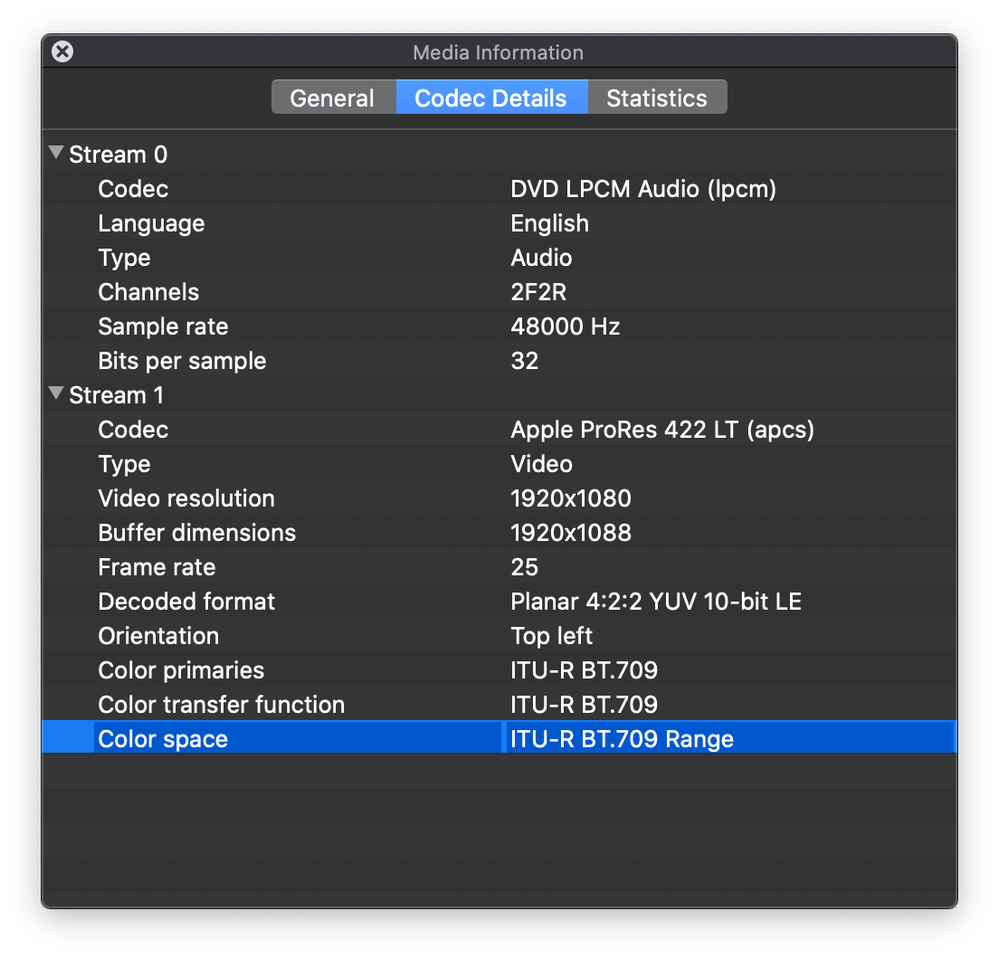Select the Buffer dimensions row
The height and width of the screenshot is (957, 999).
[x=197, y=533]
